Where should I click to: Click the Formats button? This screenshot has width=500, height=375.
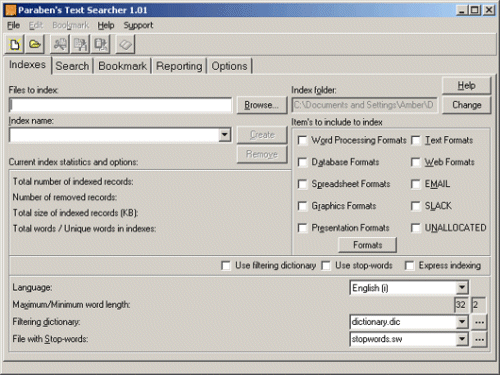tap(367, 245)
